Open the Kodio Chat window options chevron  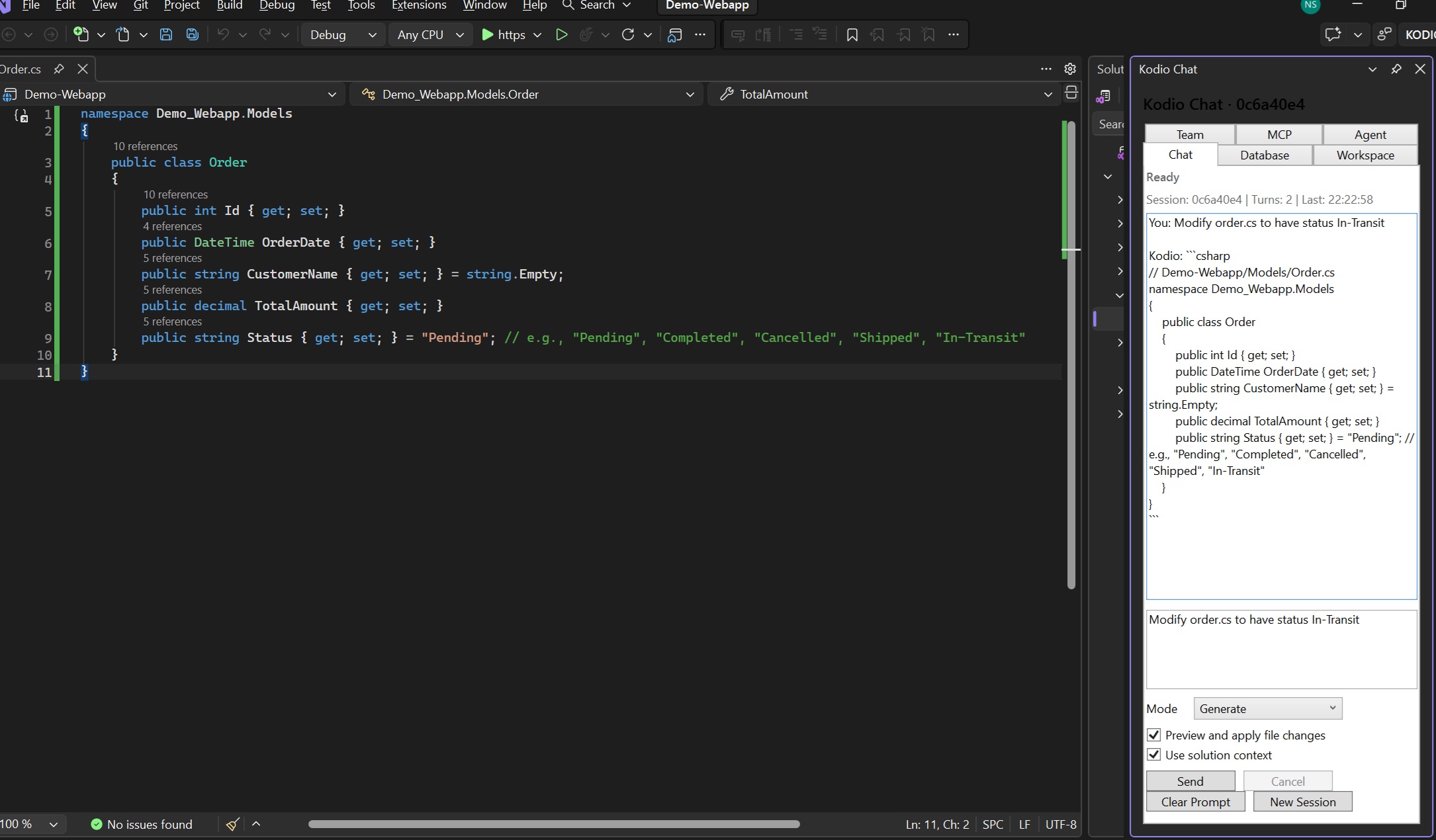tap(1372, 69)
